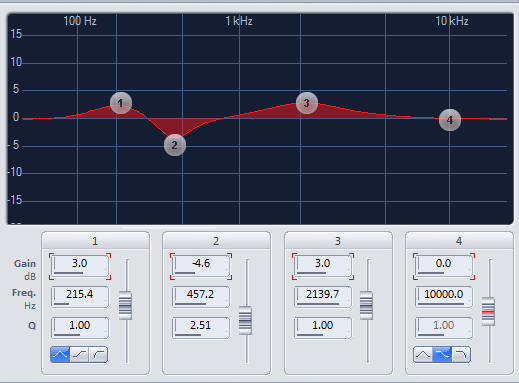Screen dimensions: 519x383
Task: Click band 1 vertical gain slider handle
Action: (x=125, y=305)
